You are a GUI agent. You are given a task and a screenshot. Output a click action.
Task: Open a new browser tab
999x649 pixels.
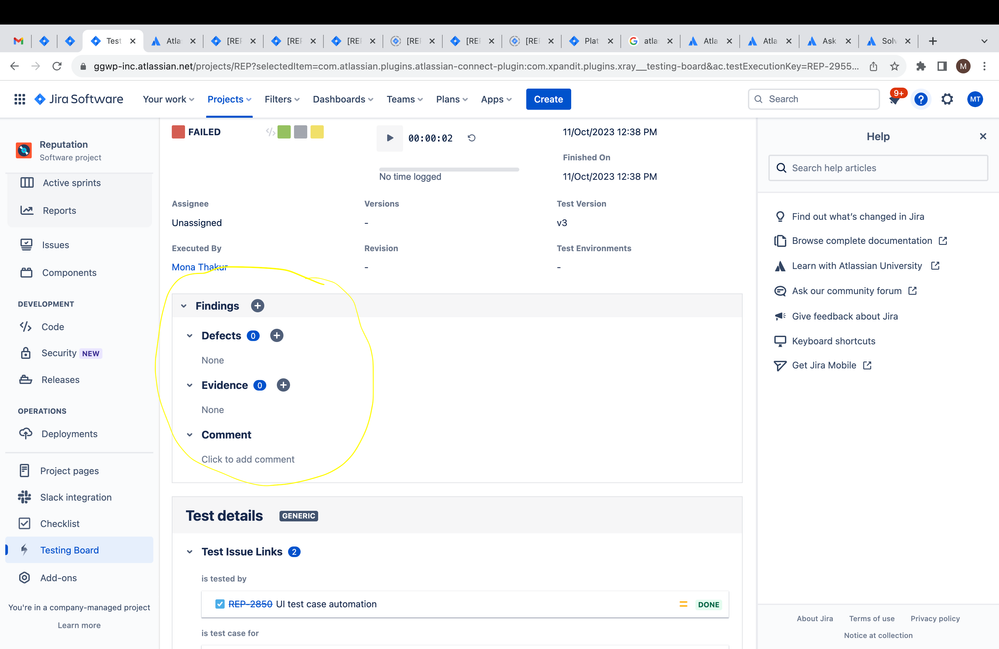tap(933, 41)
